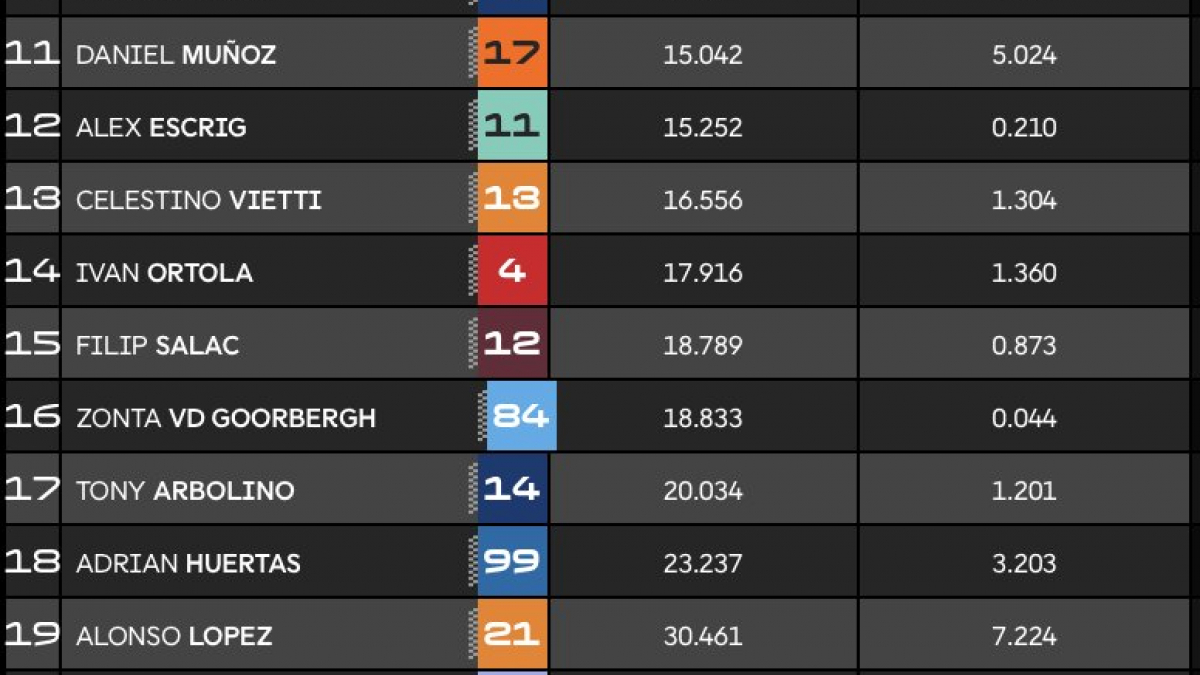Click Filip Salac's maroon number 12 badge

512,344
